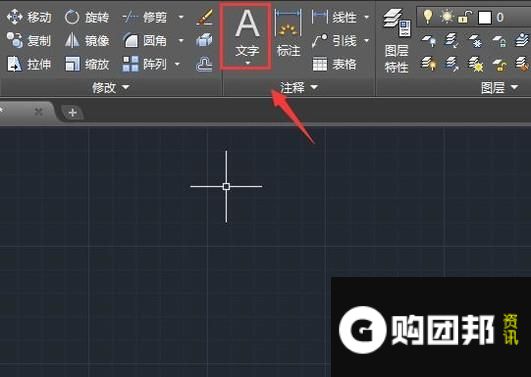Click the Dimension (标注) tool
531x377 pixels.
tap(289, 34)
